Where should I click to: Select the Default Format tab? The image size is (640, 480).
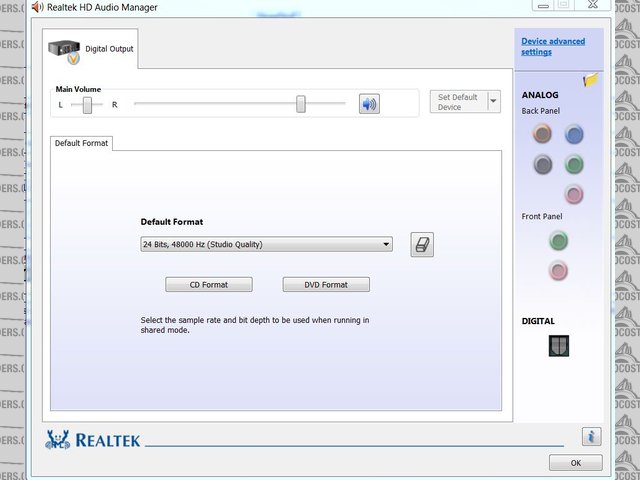coord(81,143)
